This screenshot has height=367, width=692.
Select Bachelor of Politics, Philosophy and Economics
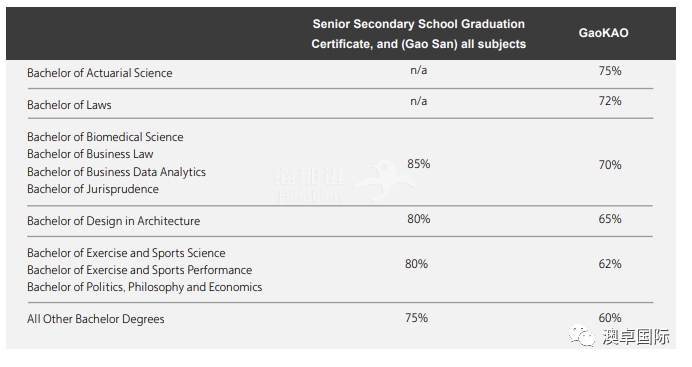pos(145,287)
